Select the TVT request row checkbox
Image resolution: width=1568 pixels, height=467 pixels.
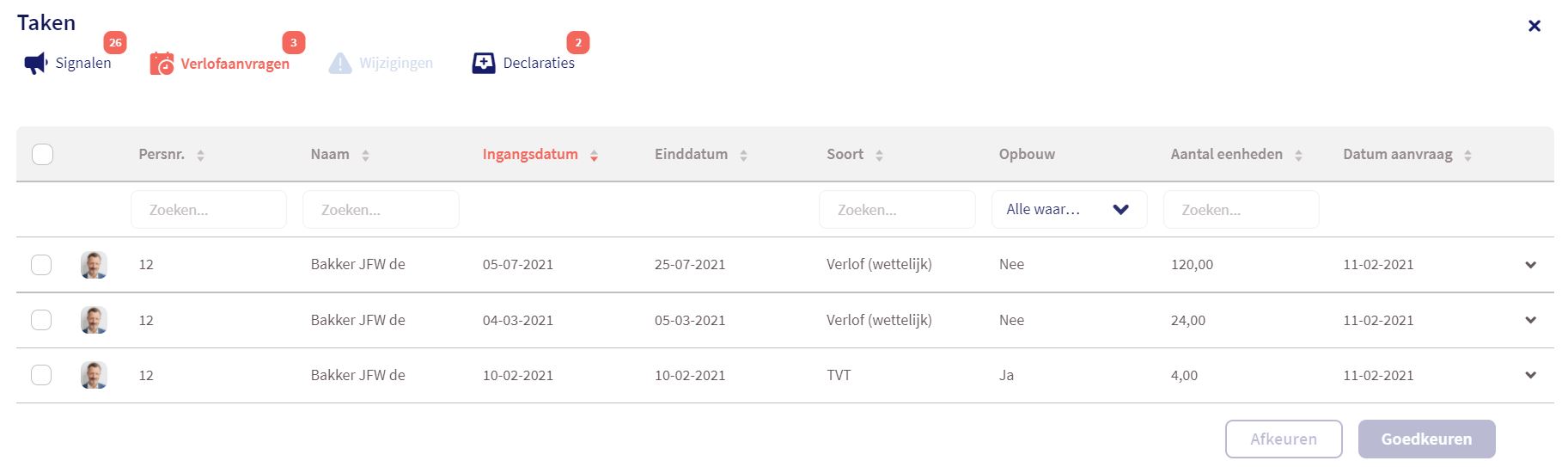click(x=41, y=375)
